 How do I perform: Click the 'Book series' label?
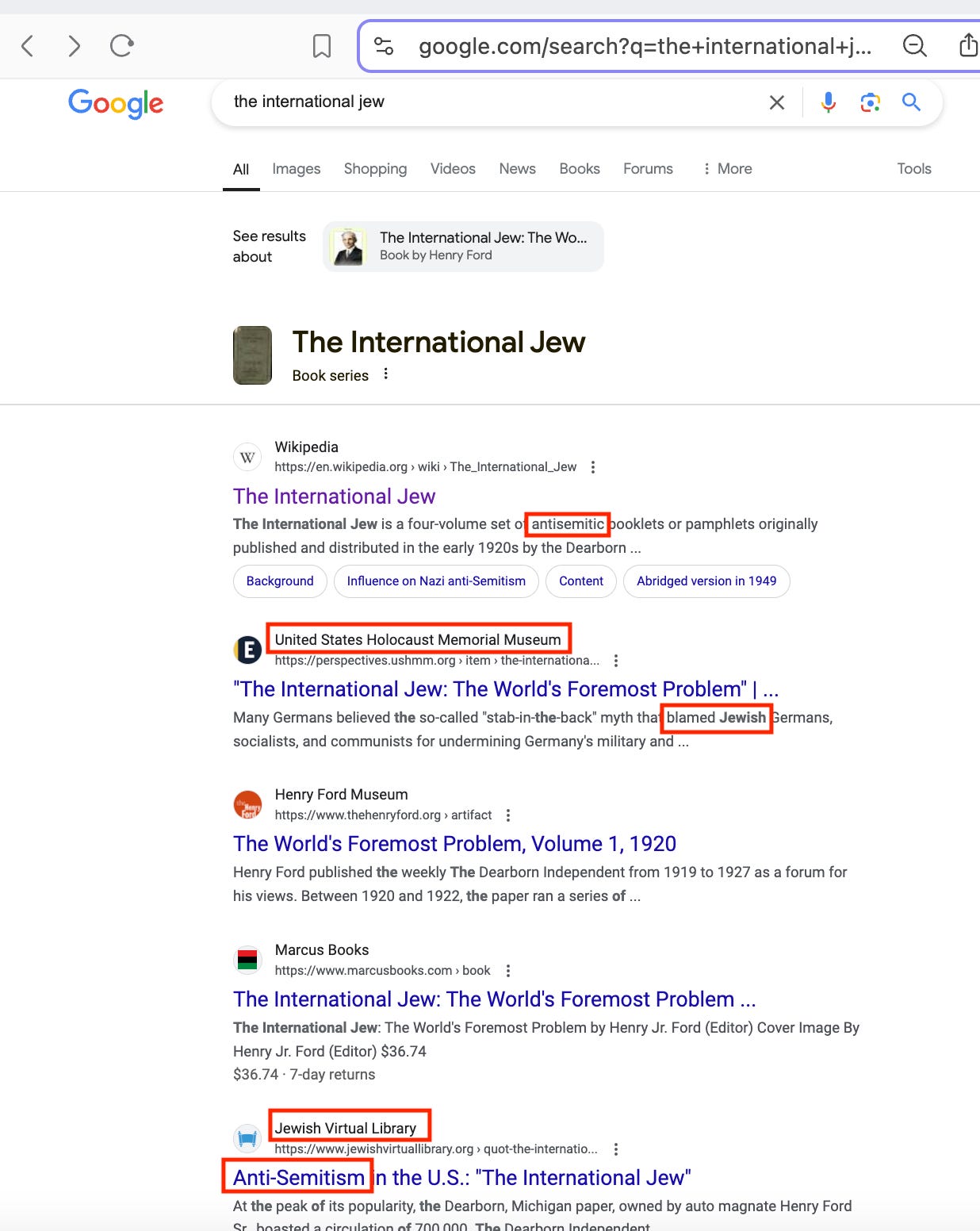pyautogui.click(x=330, y=376)
